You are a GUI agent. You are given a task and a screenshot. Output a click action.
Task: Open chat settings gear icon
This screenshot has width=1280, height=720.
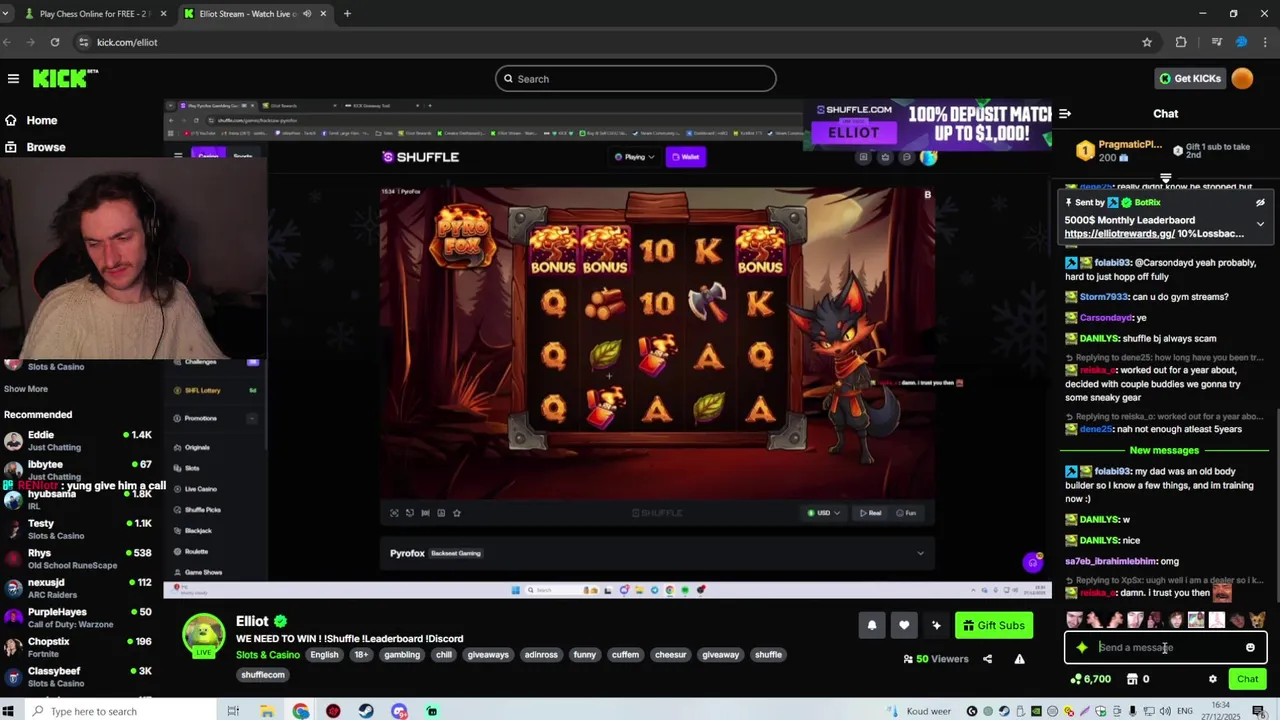click(1213, 679)
